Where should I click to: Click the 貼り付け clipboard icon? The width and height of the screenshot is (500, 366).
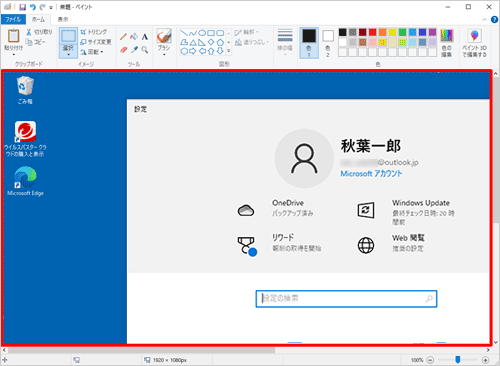pyautogui.click(x=13, y=36)
